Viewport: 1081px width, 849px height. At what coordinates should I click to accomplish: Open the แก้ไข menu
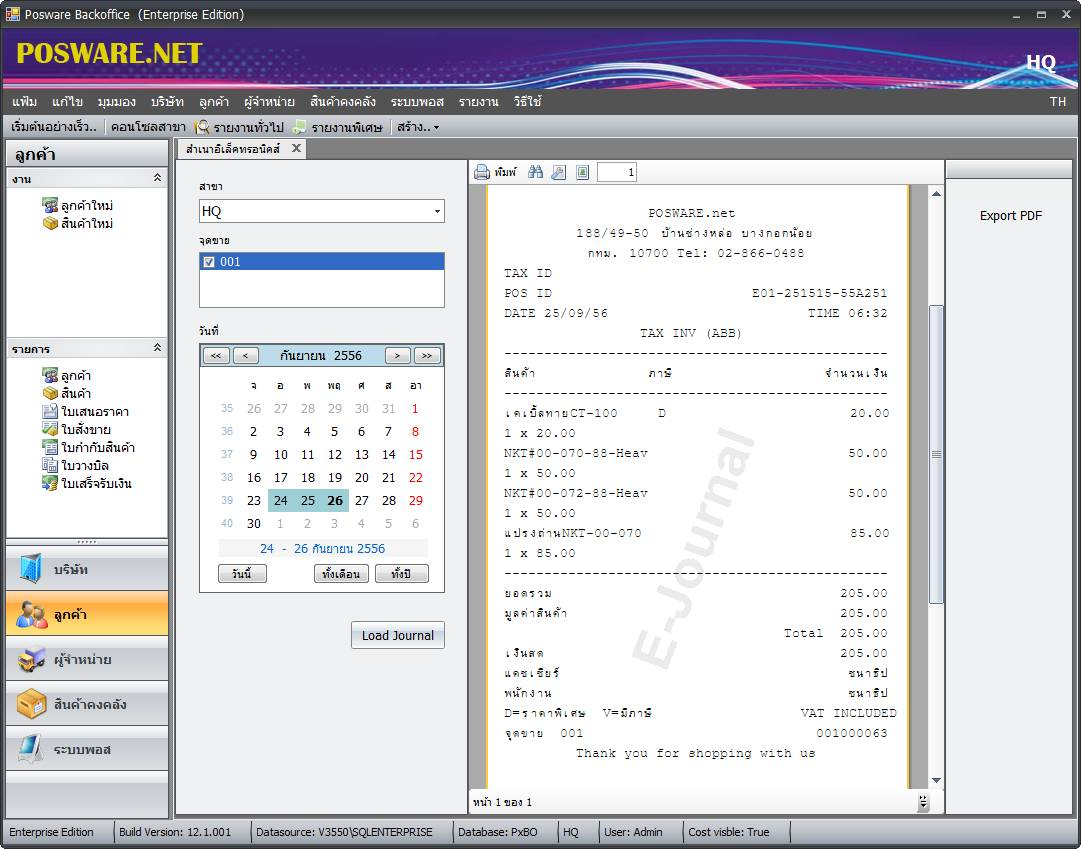pos(68,102)
